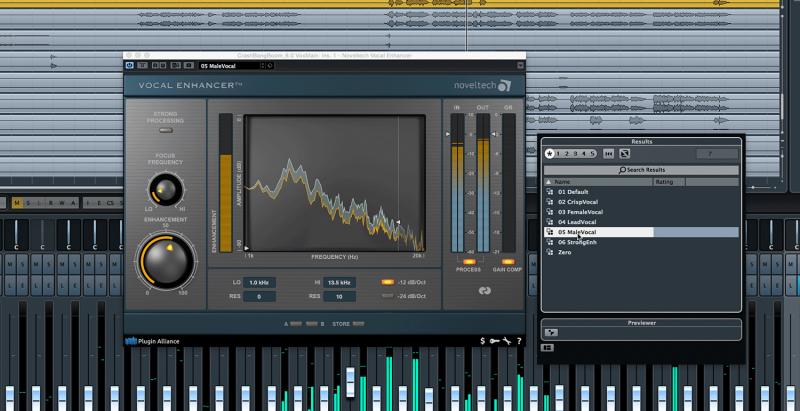800x411 pixels.
Task: Open the preset management icon beside preset name
Action: [269, 66]
